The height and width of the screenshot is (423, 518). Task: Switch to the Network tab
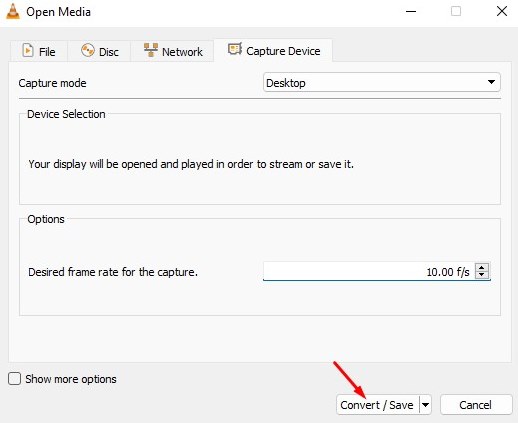tap(172, 51)
